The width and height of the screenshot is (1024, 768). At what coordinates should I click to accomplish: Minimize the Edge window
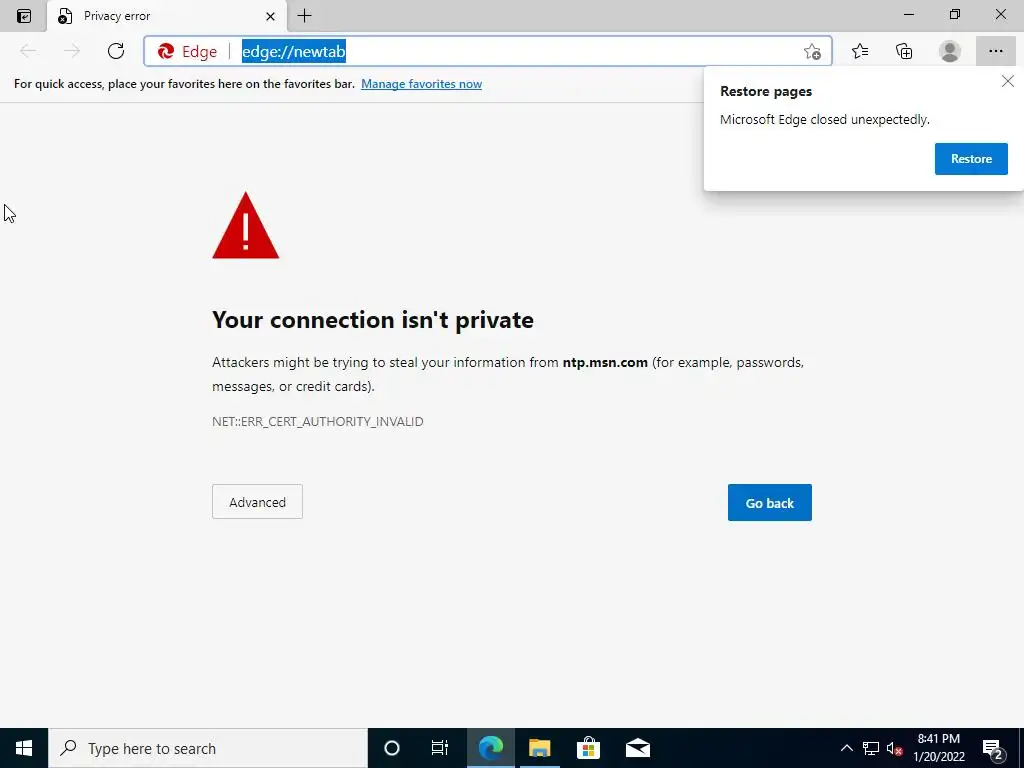coord(909,14)
